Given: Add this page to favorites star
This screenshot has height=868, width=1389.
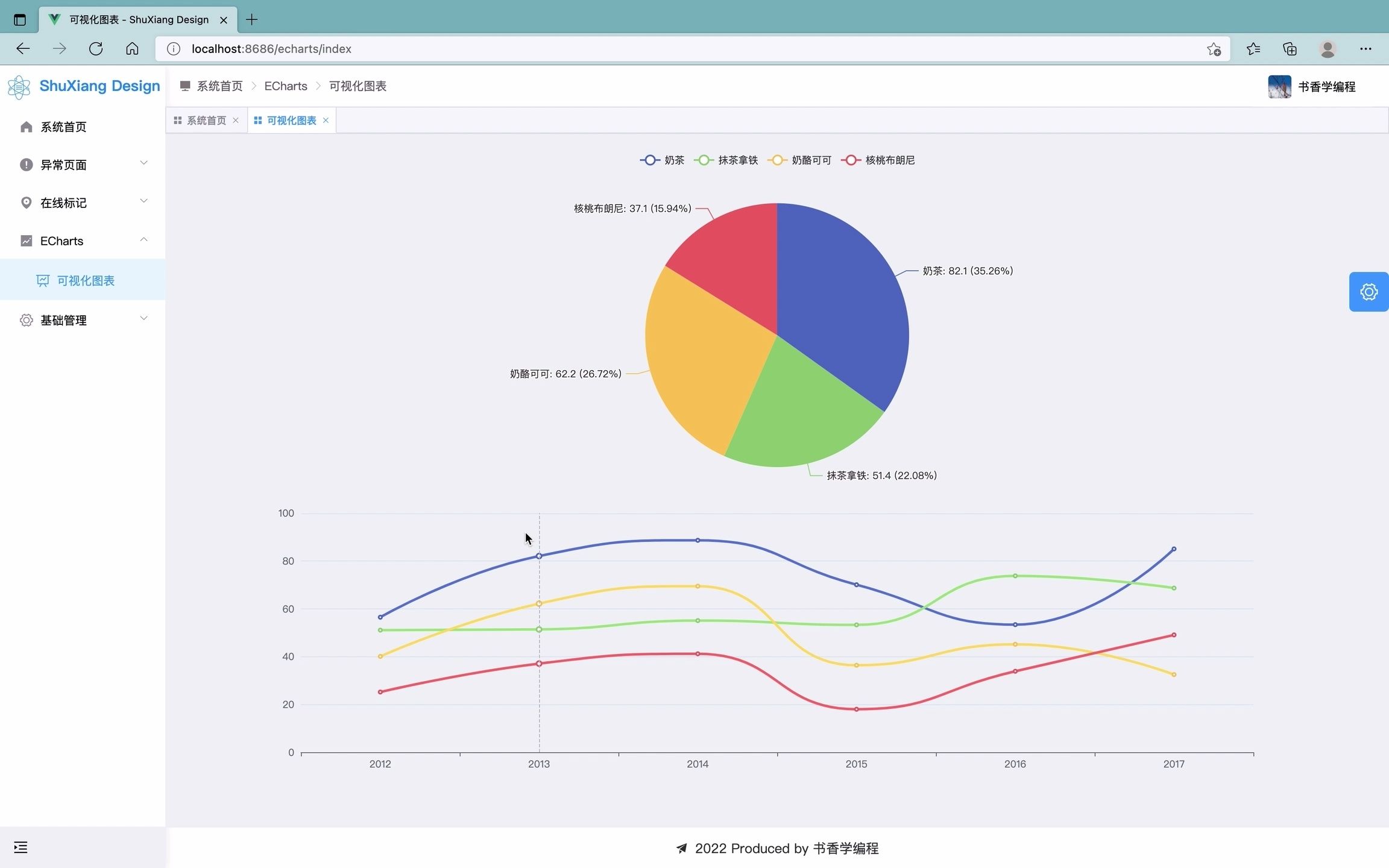Looking at the screenshot, I should click(1214, 49).
